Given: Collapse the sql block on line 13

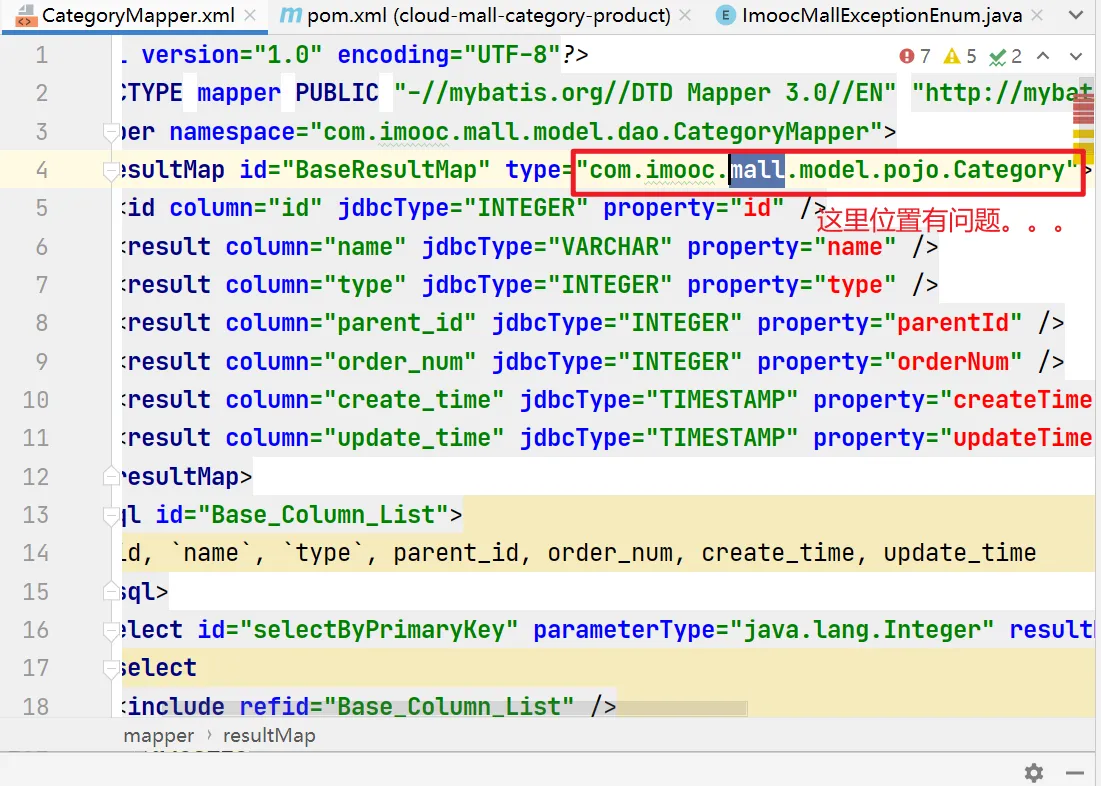Looking at the screenshot, I should click(x=111, y=516).
